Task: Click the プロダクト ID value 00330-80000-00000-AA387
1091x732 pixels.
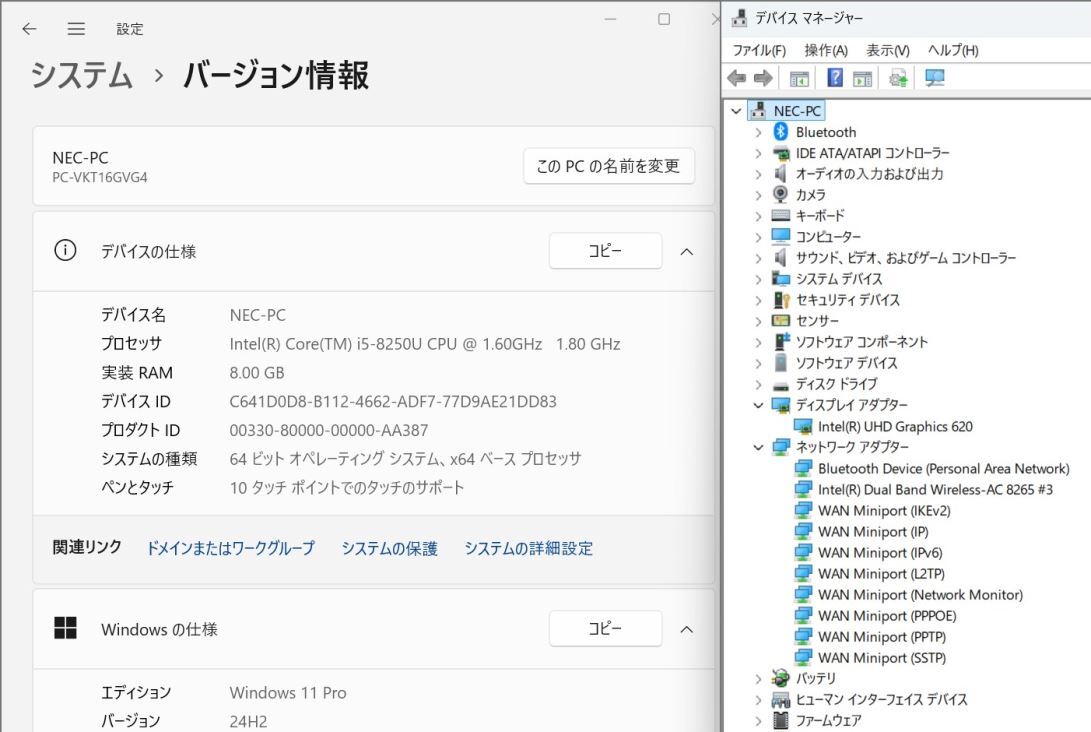Action: 328,430
